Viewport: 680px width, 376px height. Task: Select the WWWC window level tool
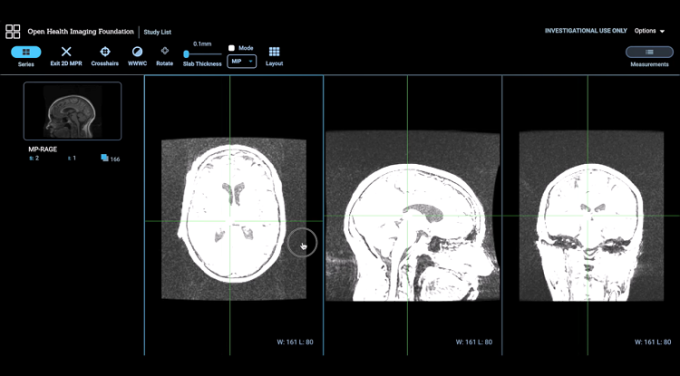click(x=137, y=56)
